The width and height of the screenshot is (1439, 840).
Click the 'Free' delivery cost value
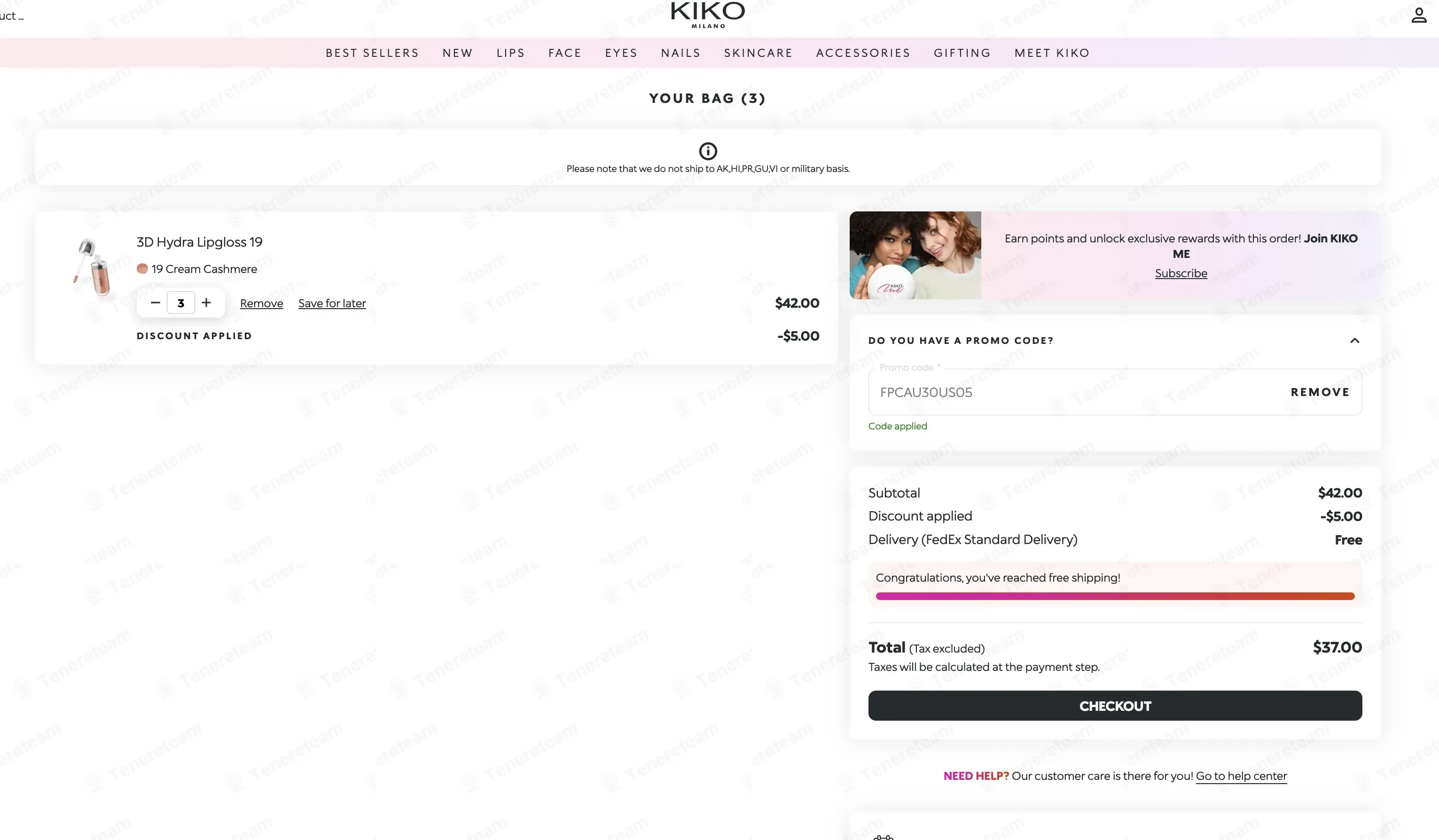click(x=1348, y=540)
